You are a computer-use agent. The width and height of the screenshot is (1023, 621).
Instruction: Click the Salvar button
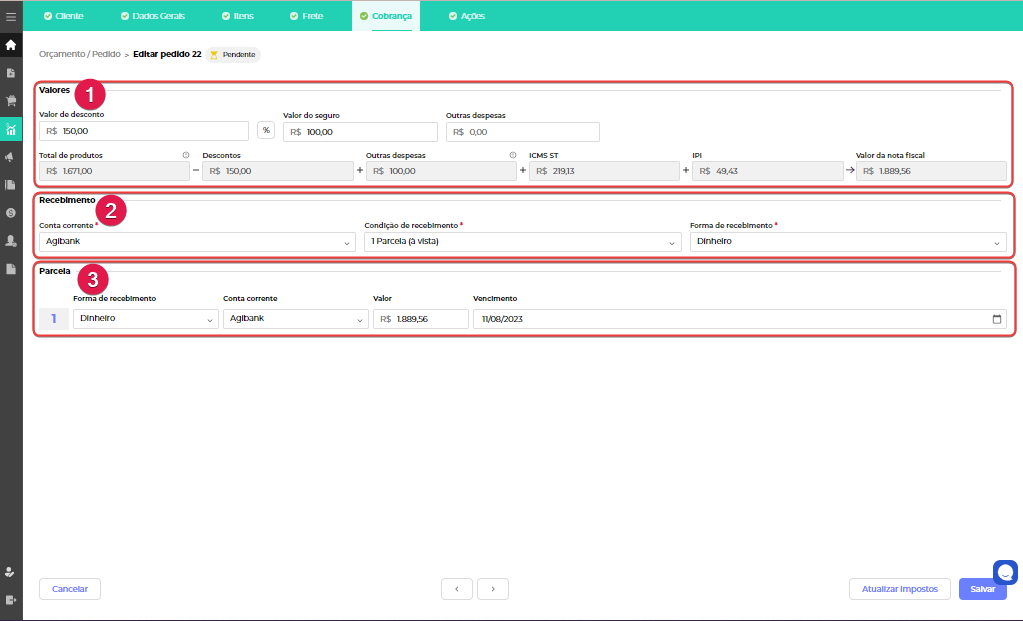click(x=982, y=589)
